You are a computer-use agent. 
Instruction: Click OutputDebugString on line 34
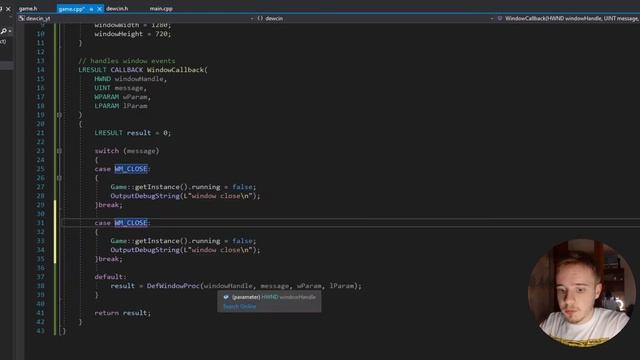(145, 250)
